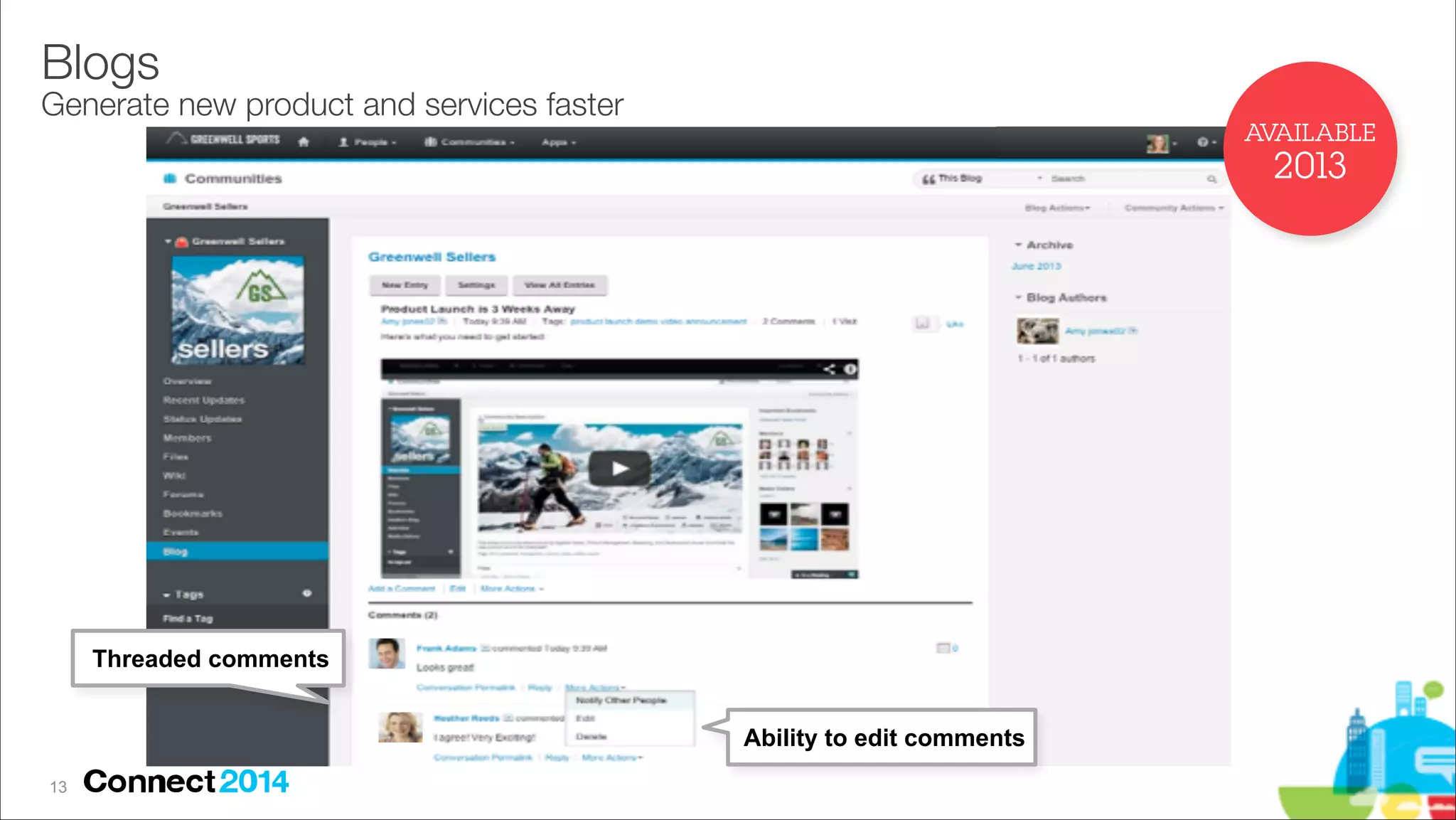1456x820 pixels.
Task: Click the Greenwell Sports logo
Action: coord(223,139)
